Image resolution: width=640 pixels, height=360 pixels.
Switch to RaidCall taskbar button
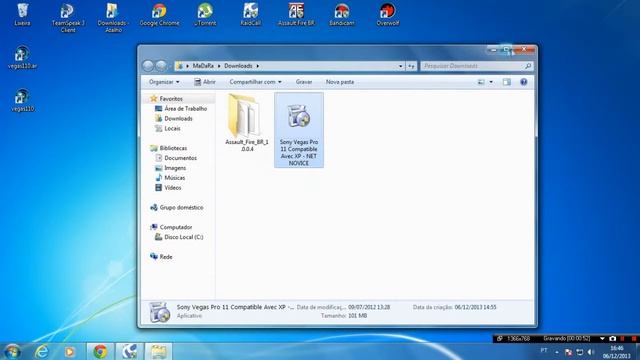pos(129,351)
